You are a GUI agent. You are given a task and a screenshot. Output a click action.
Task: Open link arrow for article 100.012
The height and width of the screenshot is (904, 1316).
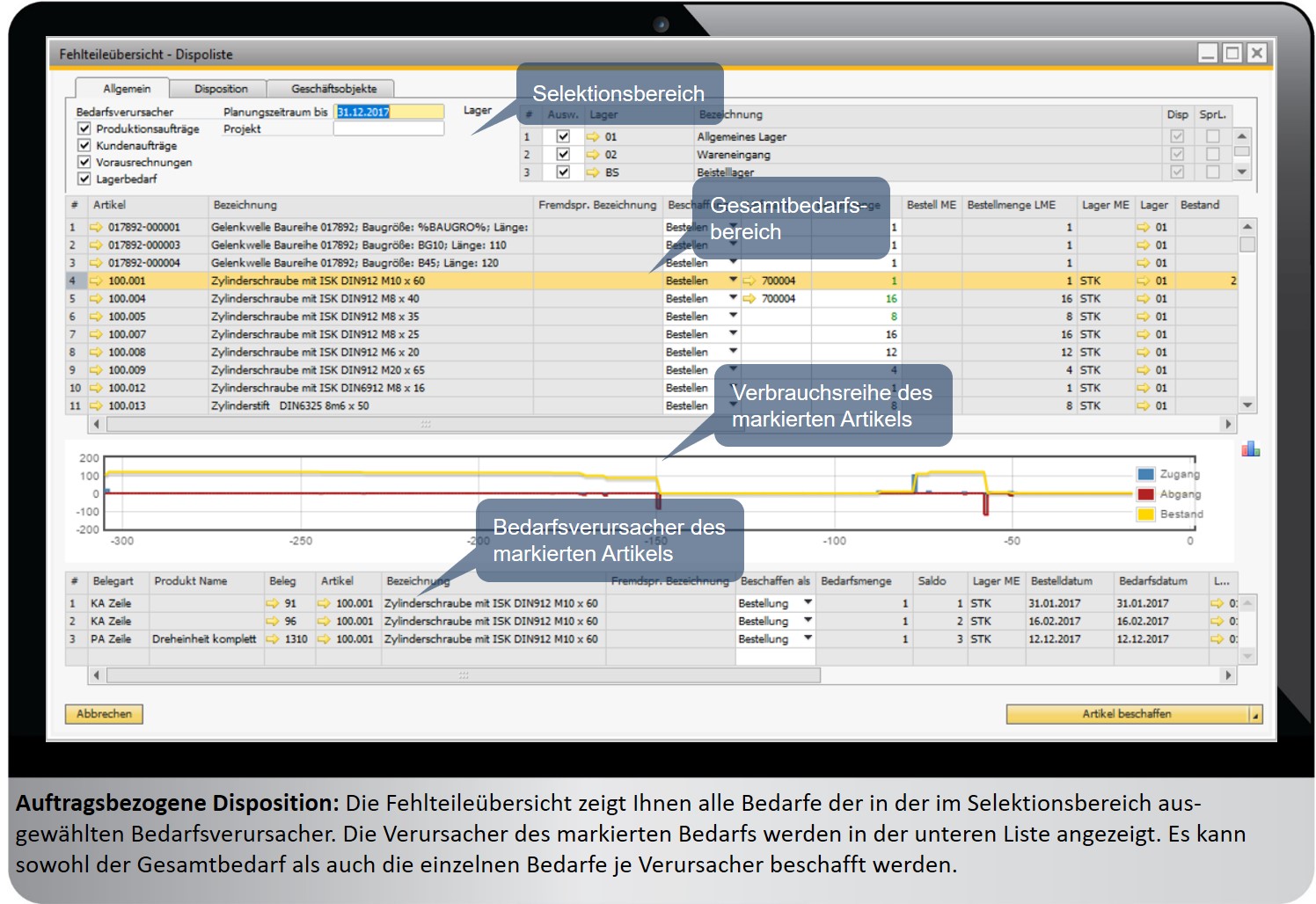97,388
